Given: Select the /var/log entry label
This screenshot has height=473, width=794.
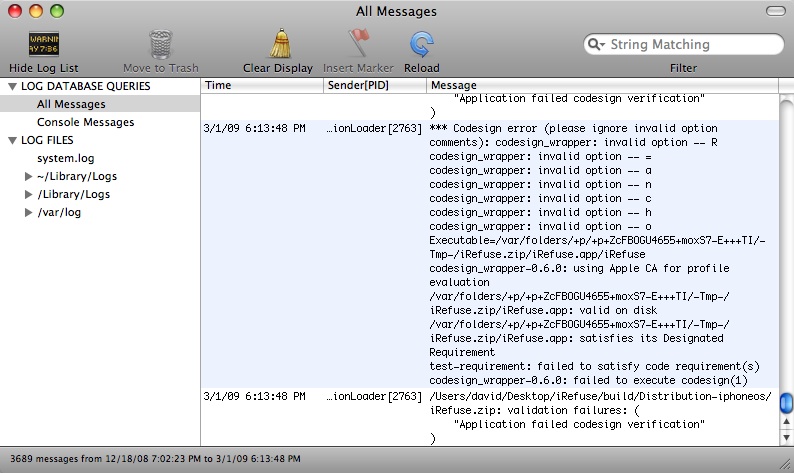Looking at the screenshot, I should (59, 213).
